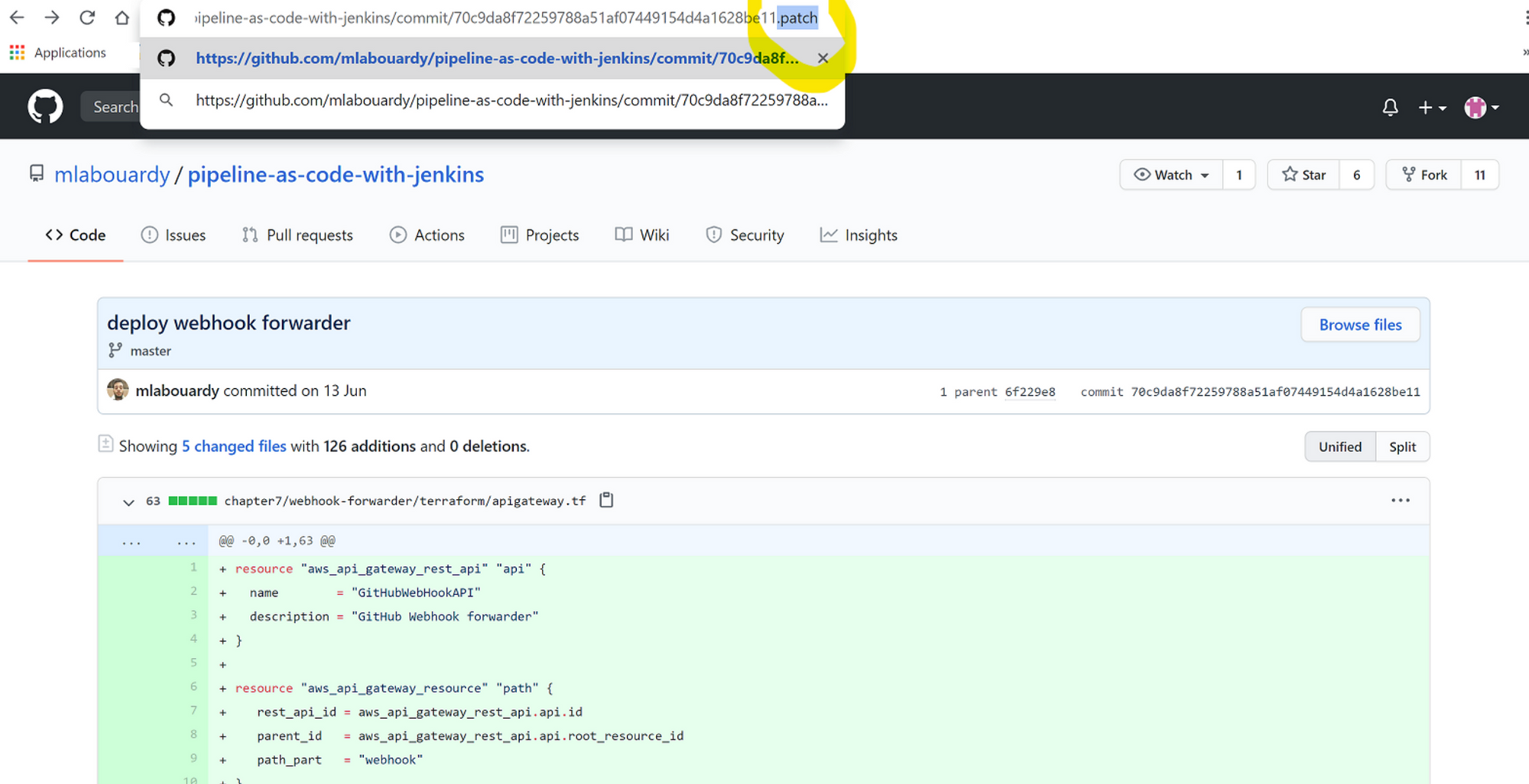Click the GitHub octocat logo in header

point(45,106)
